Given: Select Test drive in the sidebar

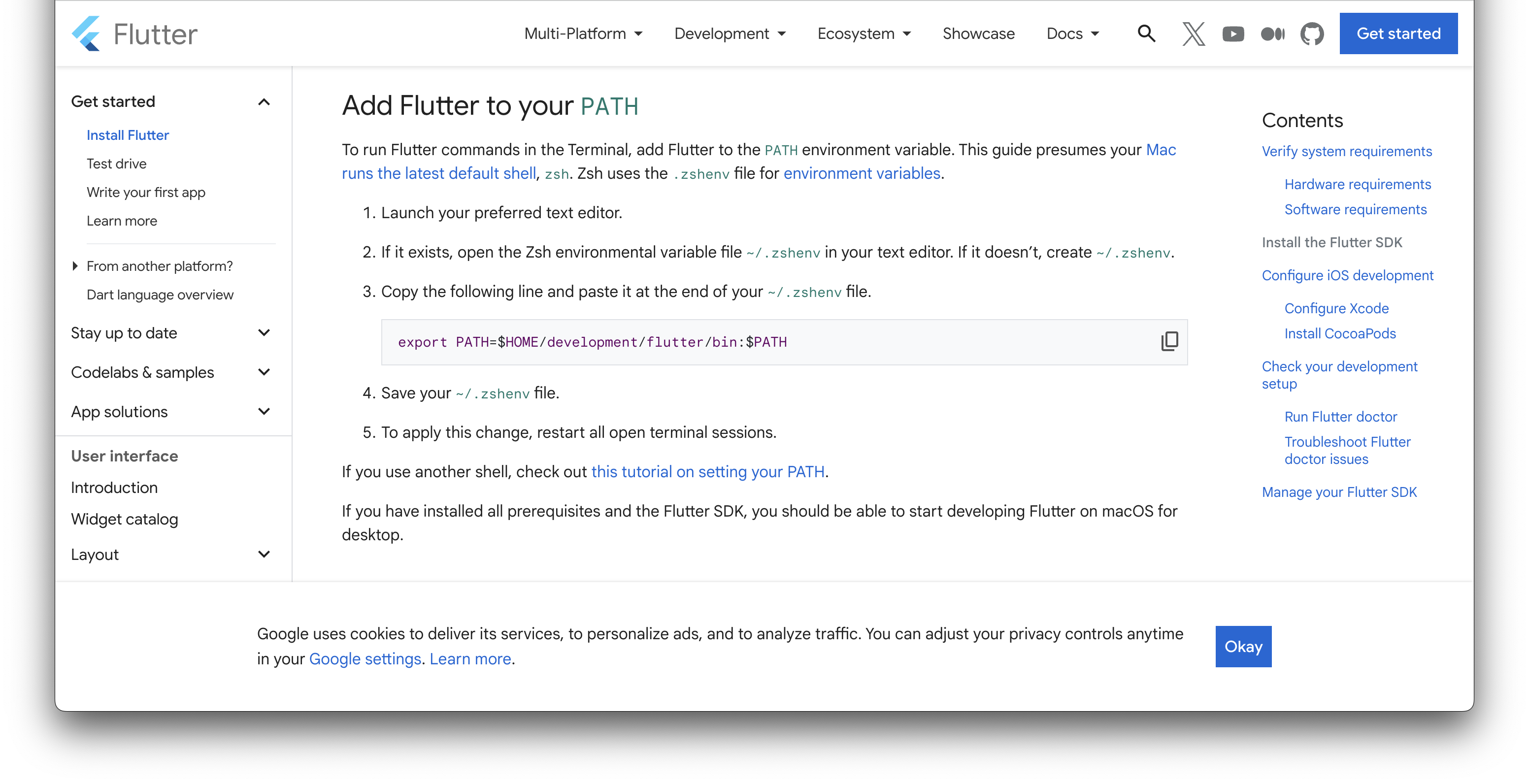Looking at the screenshot, I should coord(116,164).
